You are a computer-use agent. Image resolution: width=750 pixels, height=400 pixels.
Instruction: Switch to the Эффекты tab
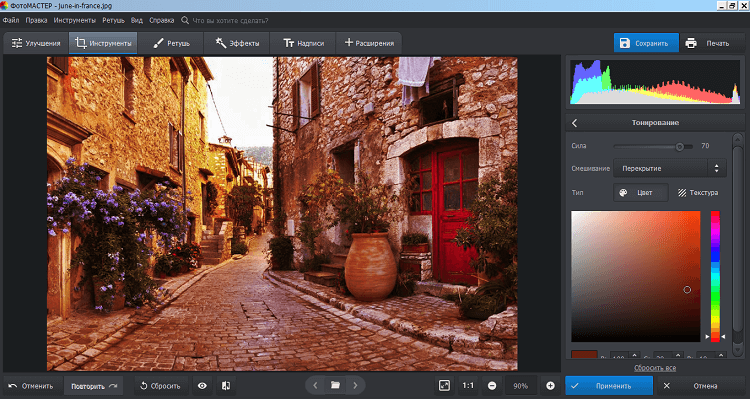coord(237,43)
